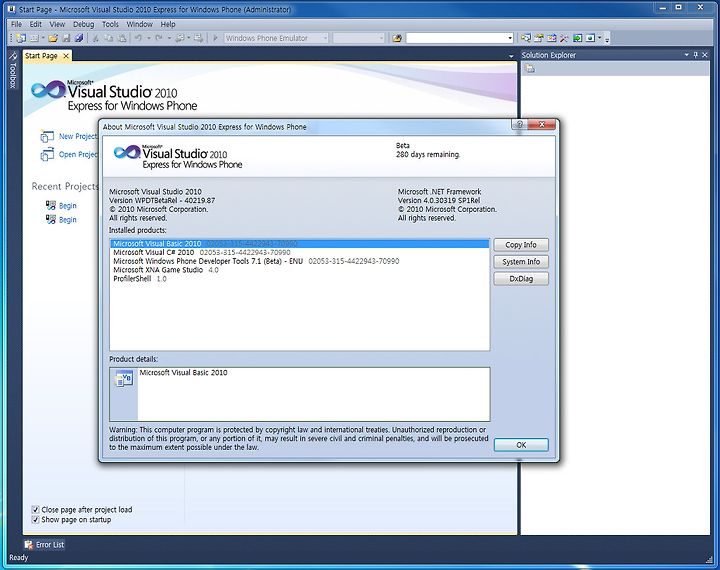
Task: Open the first Begin recent project
Action: 68,206
